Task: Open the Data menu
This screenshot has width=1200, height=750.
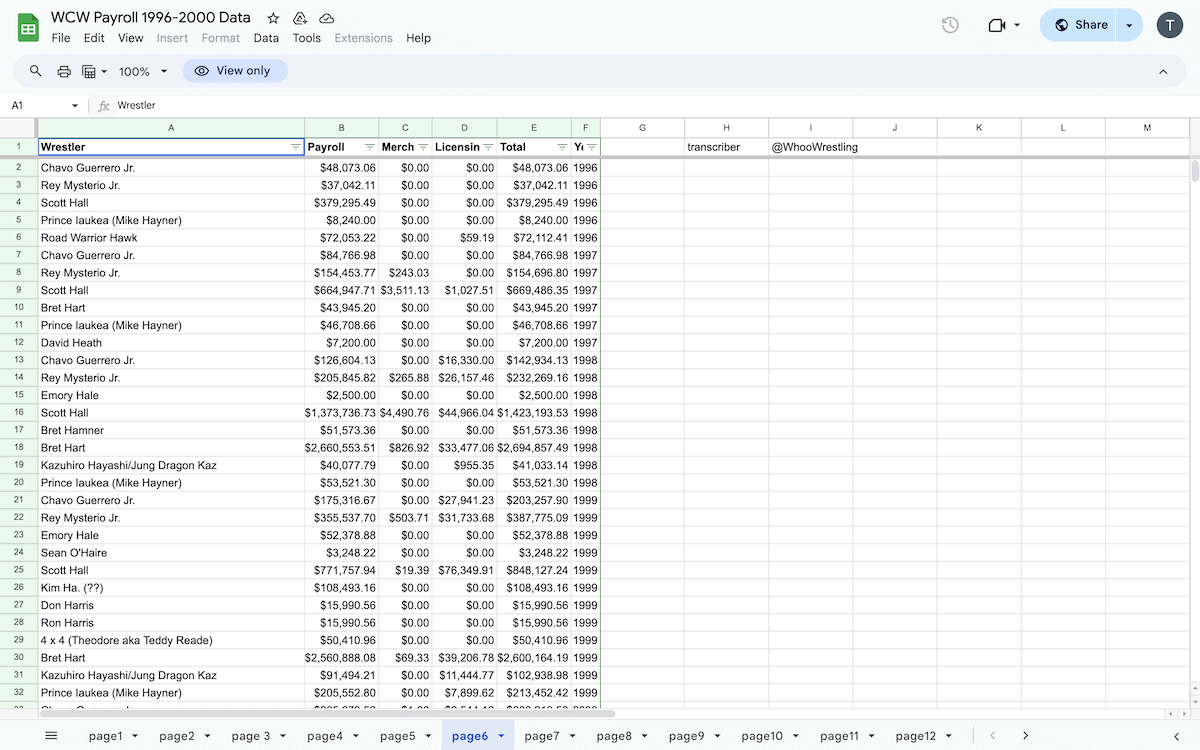Action: [266, 38]
